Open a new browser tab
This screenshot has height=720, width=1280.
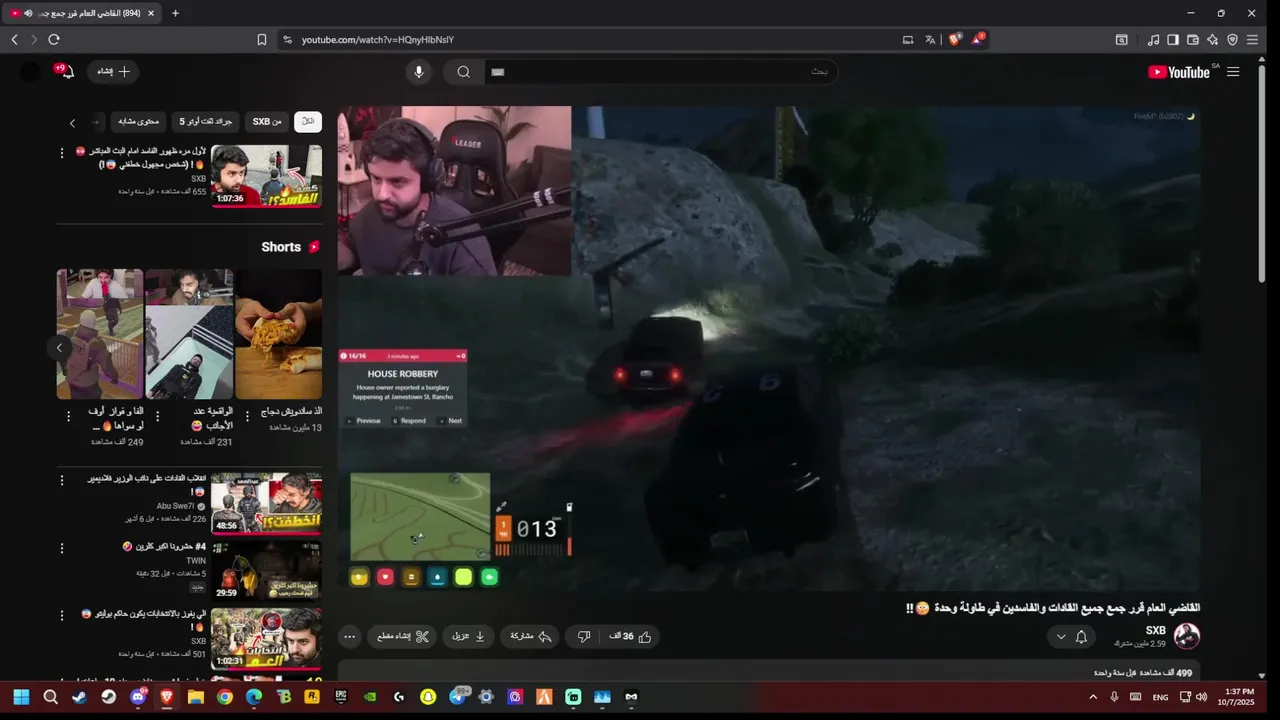175,13
